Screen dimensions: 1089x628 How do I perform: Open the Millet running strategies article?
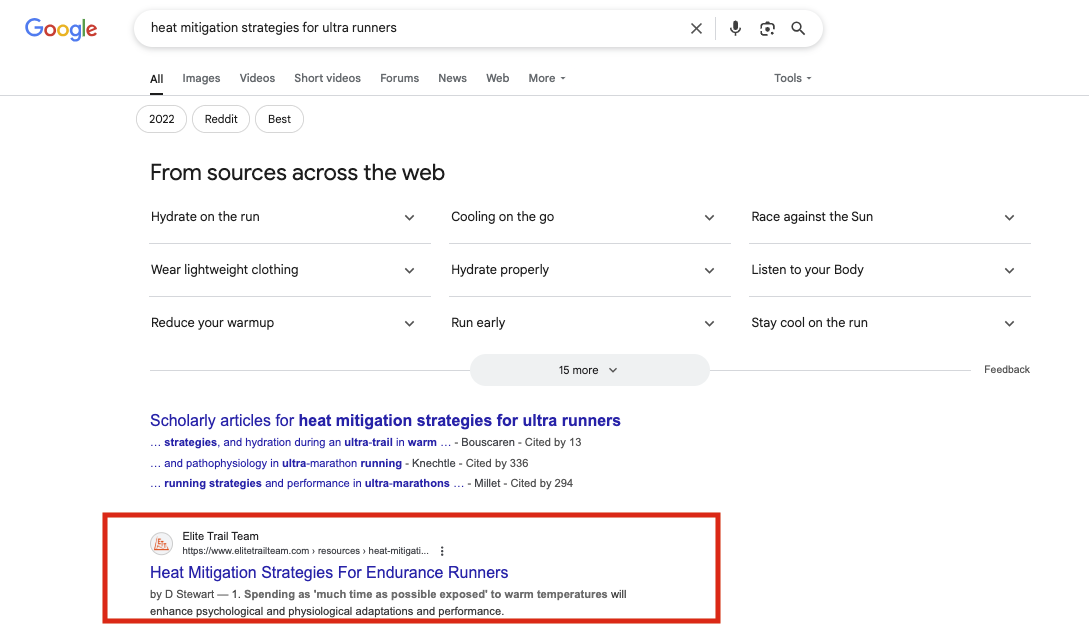tap(307, 484)
